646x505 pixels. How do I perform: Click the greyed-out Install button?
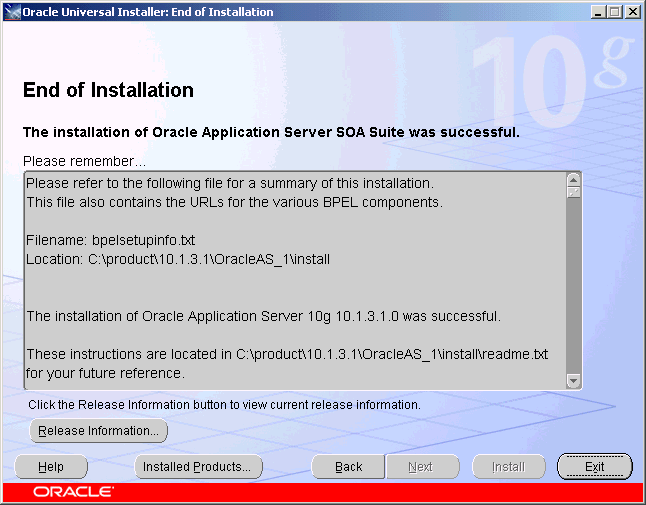point(509,467)
